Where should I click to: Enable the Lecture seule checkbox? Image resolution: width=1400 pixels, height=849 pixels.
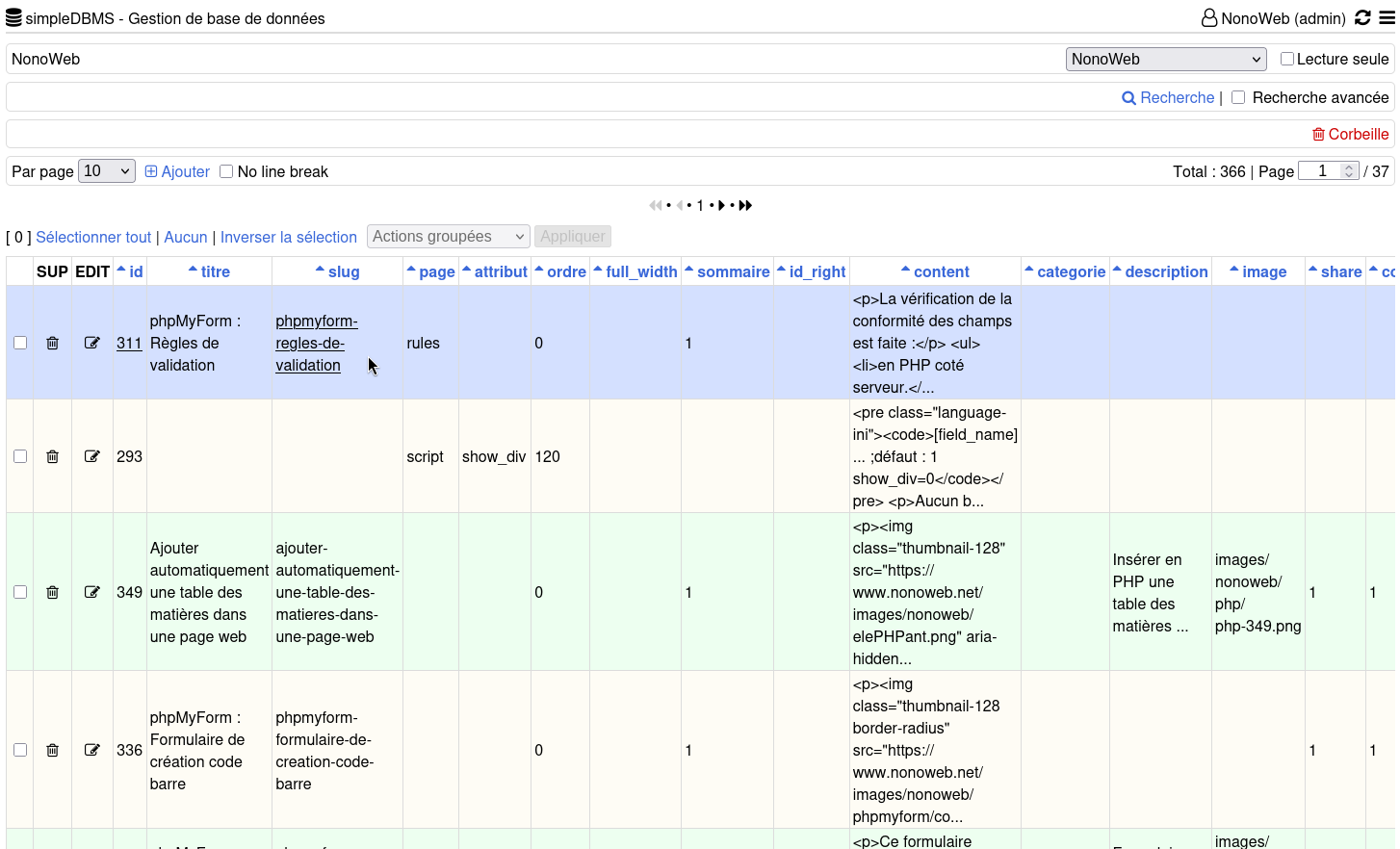tap(1286, 59)
